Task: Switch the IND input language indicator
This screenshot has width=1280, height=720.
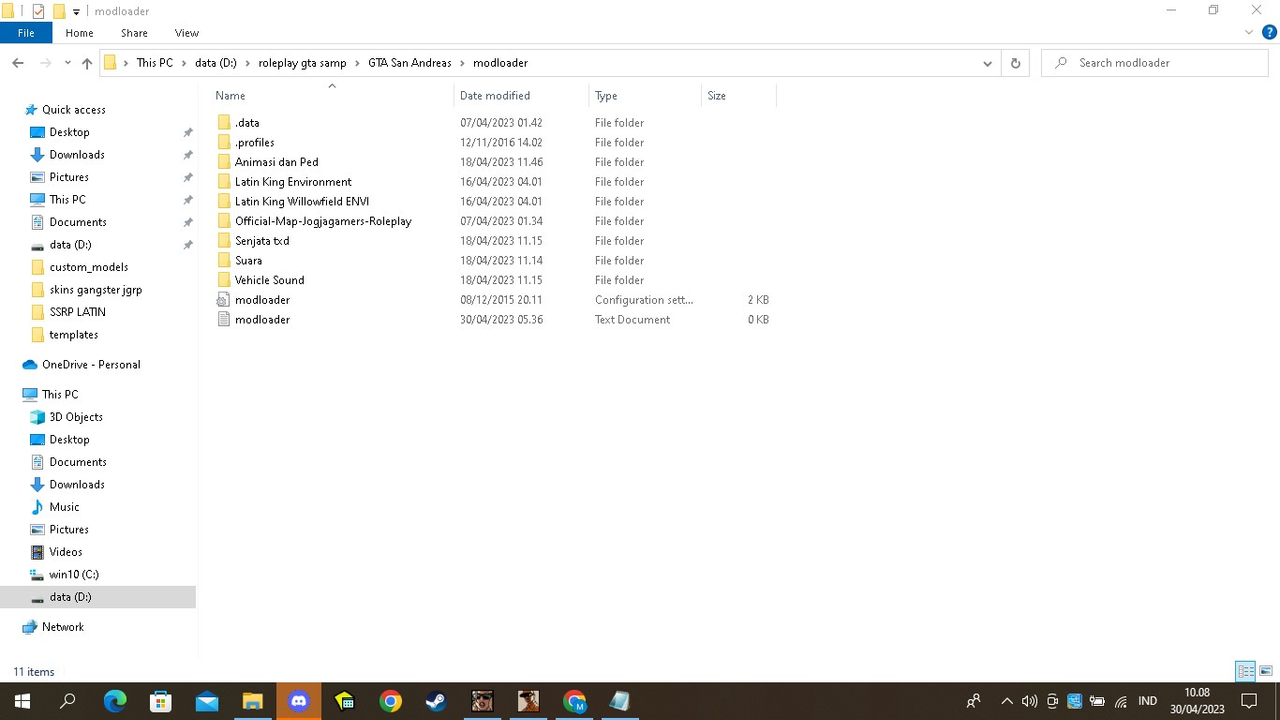Action: coord(1147,701)
